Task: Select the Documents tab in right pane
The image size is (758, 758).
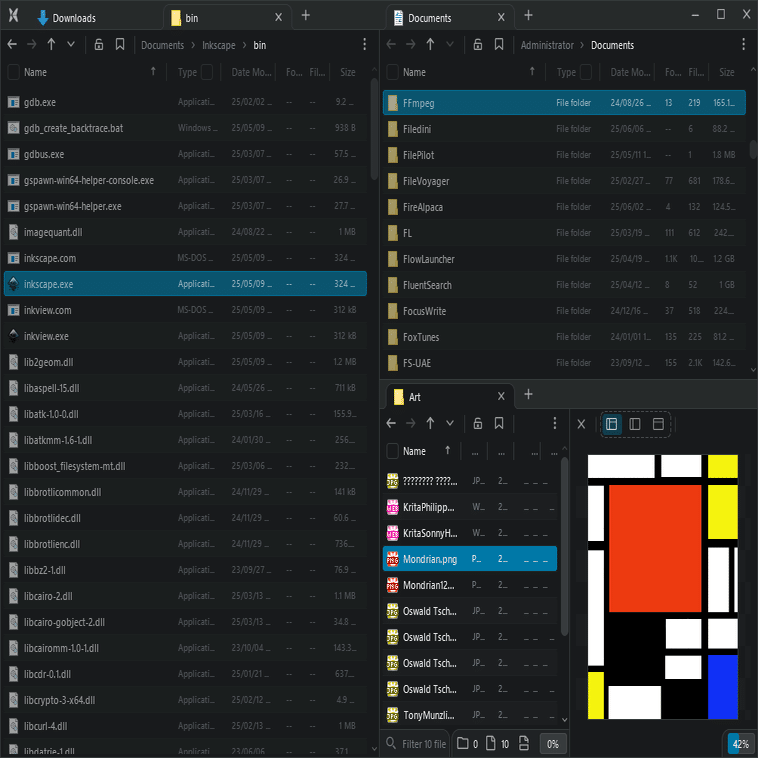Action: pos(450,18)
